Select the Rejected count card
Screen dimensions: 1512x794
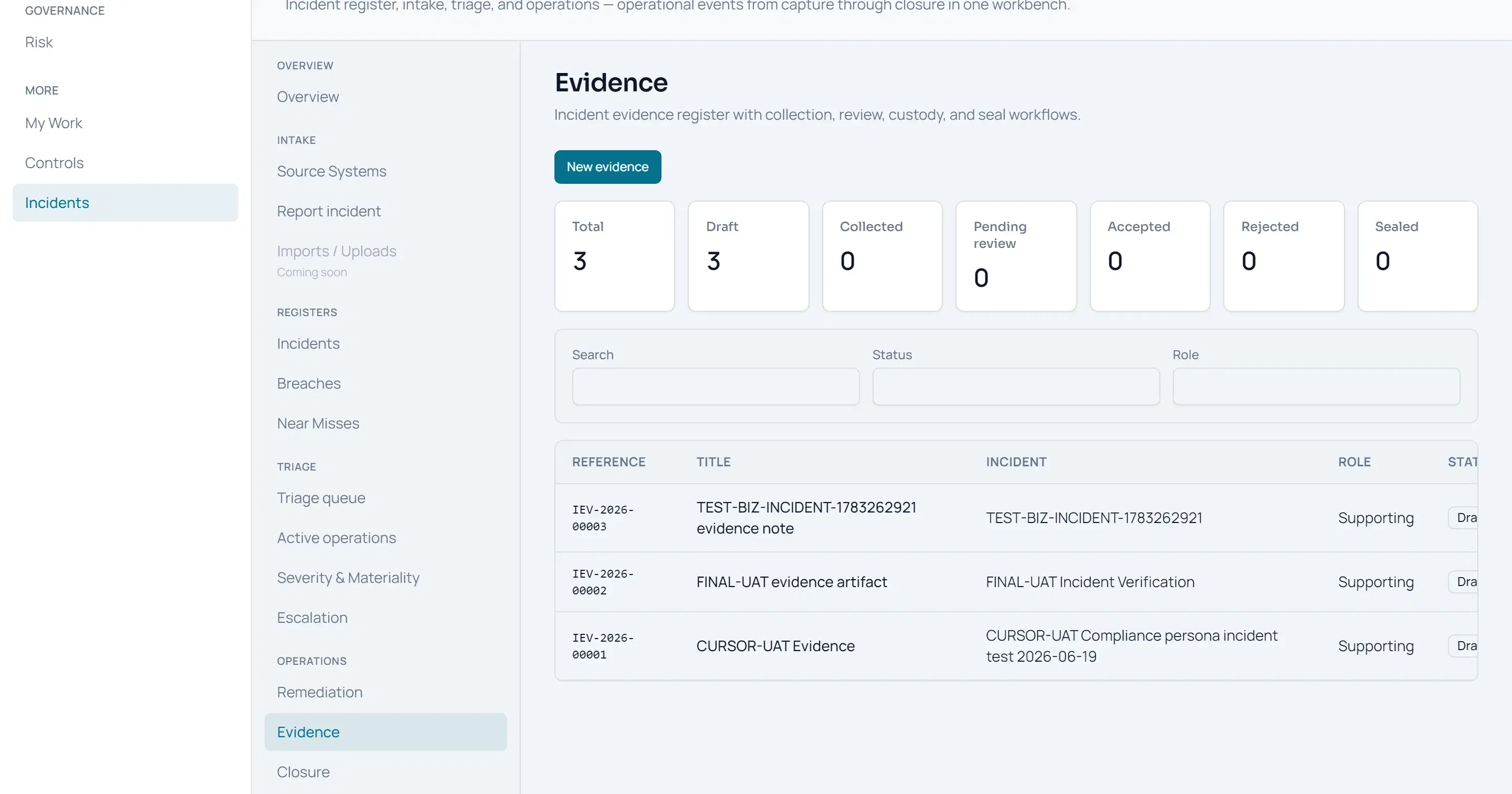1284,256
